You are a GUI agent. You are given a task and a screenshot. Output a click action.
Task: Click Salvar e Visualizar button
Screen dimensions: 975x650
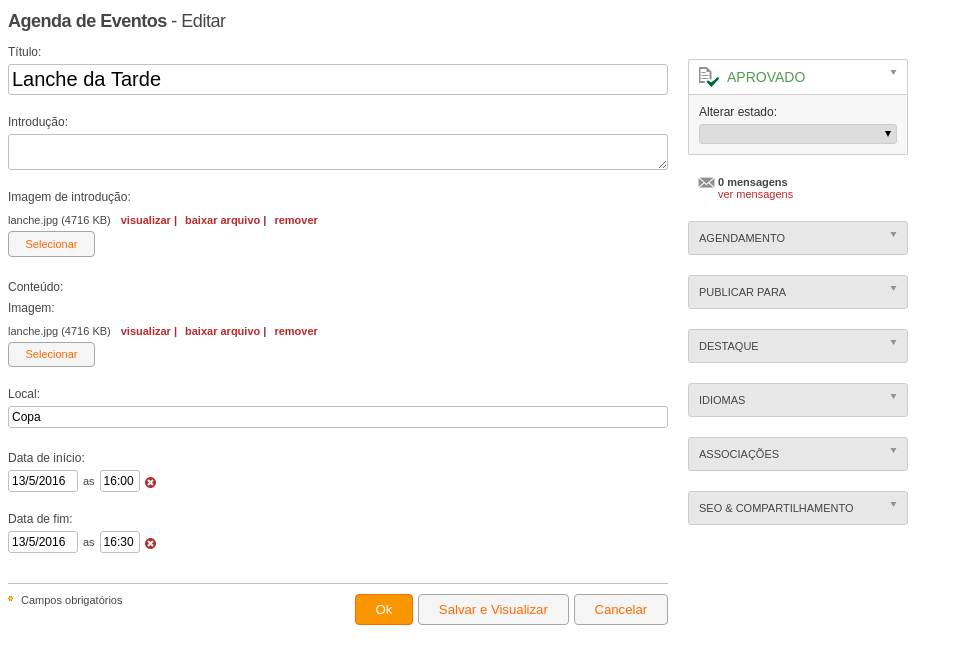tap(493, 610)
